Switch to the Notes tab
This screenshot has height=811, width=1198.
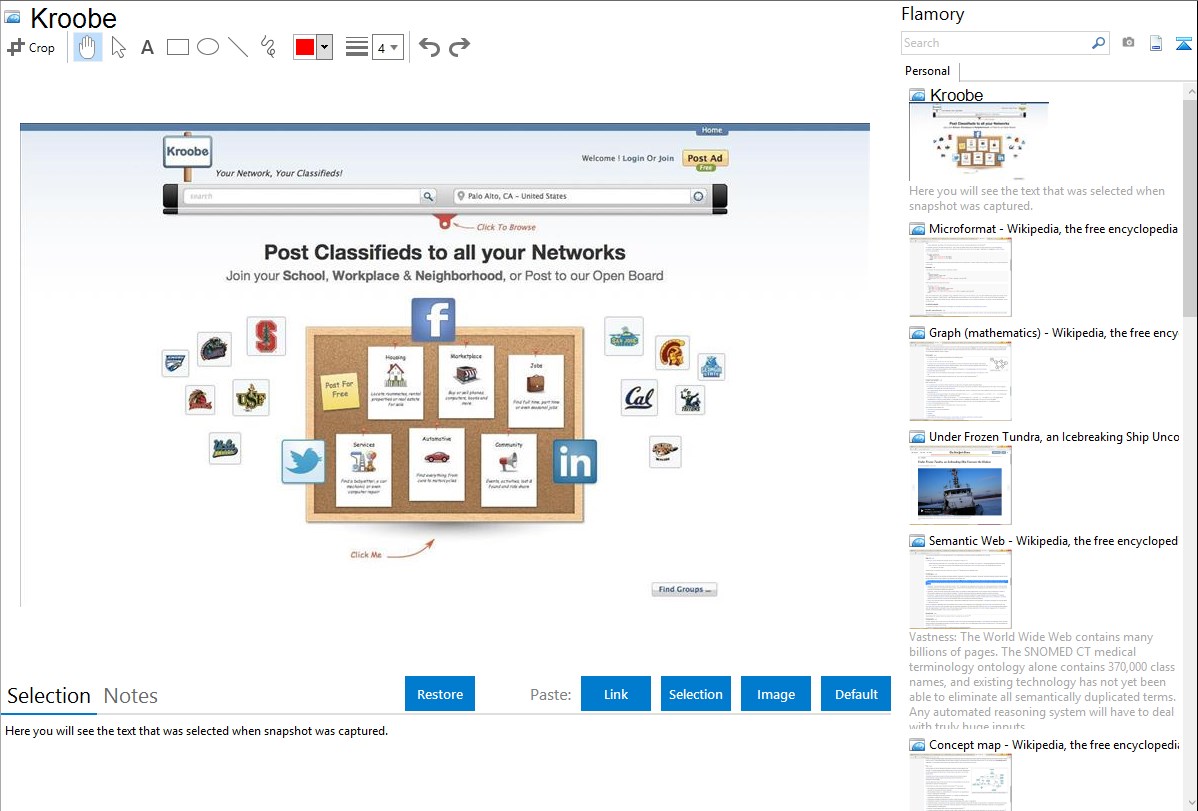pyautogui.click(x=131, y=696)
